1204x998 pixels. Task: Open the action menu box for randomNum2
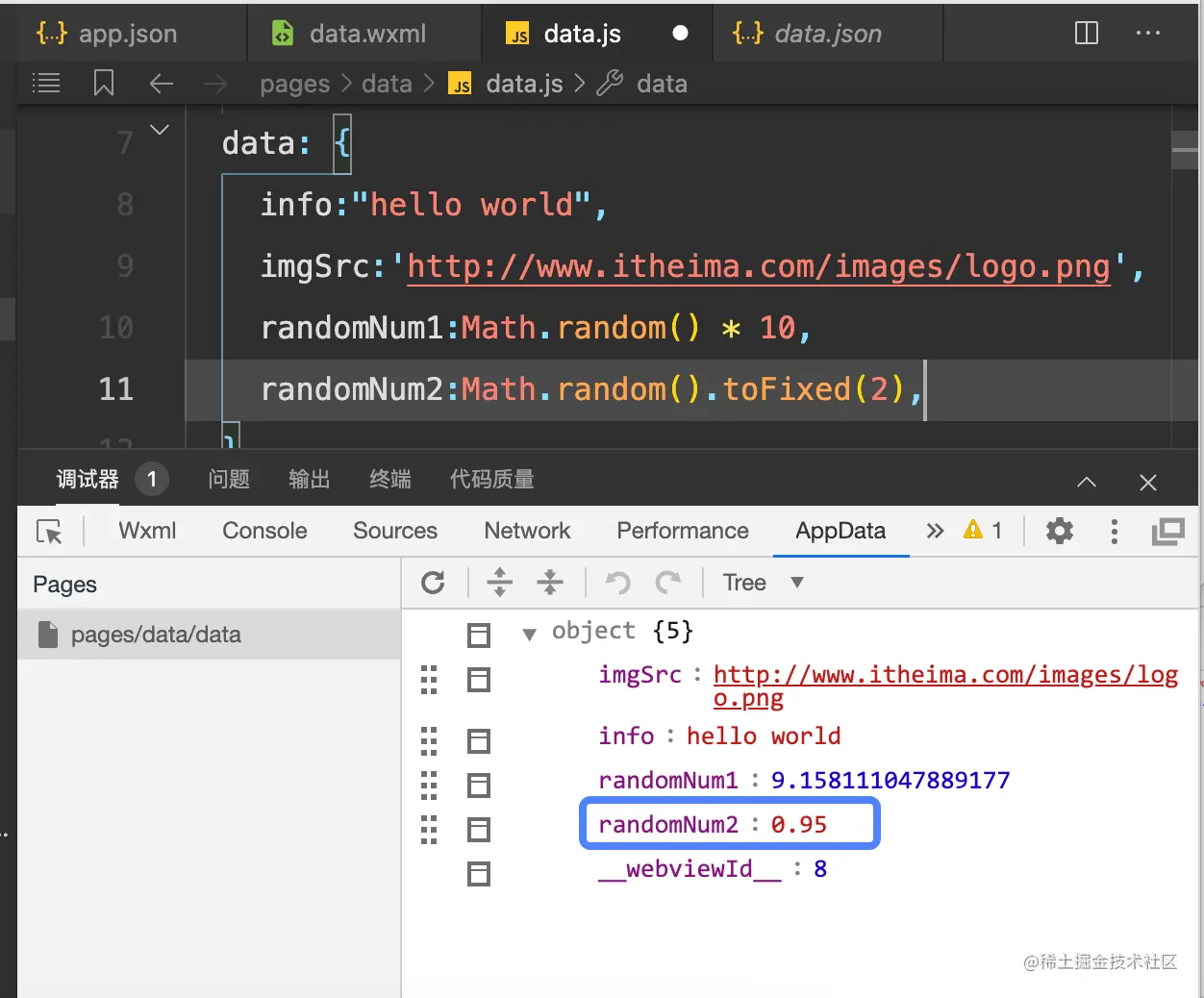478,829
